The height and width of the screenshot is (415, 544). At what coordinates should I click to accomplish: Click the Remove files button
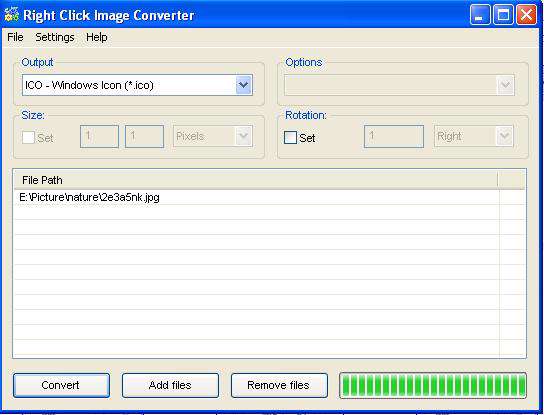[279, 385]
